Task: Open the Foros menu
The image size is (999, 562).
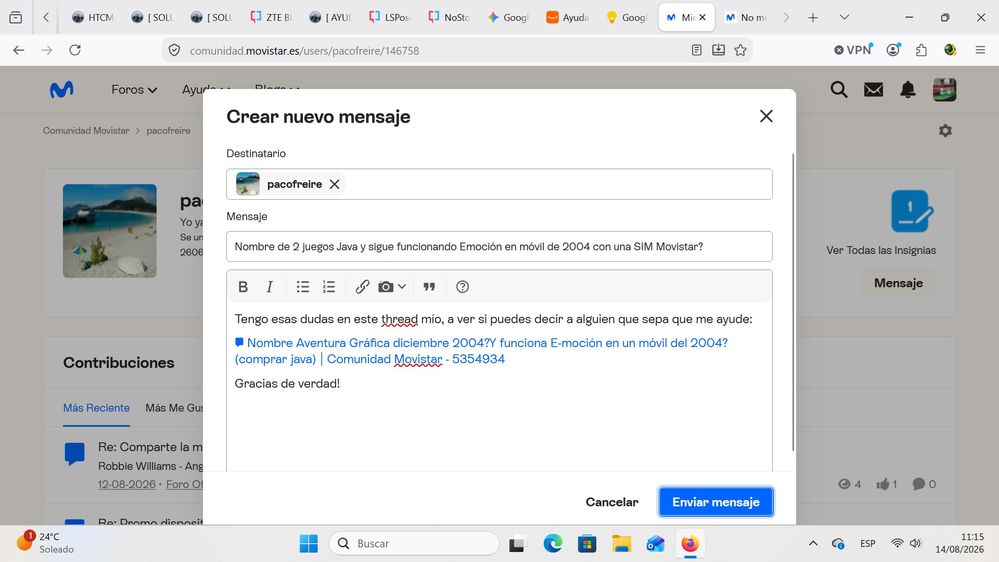Action: [x=134, y=90]
